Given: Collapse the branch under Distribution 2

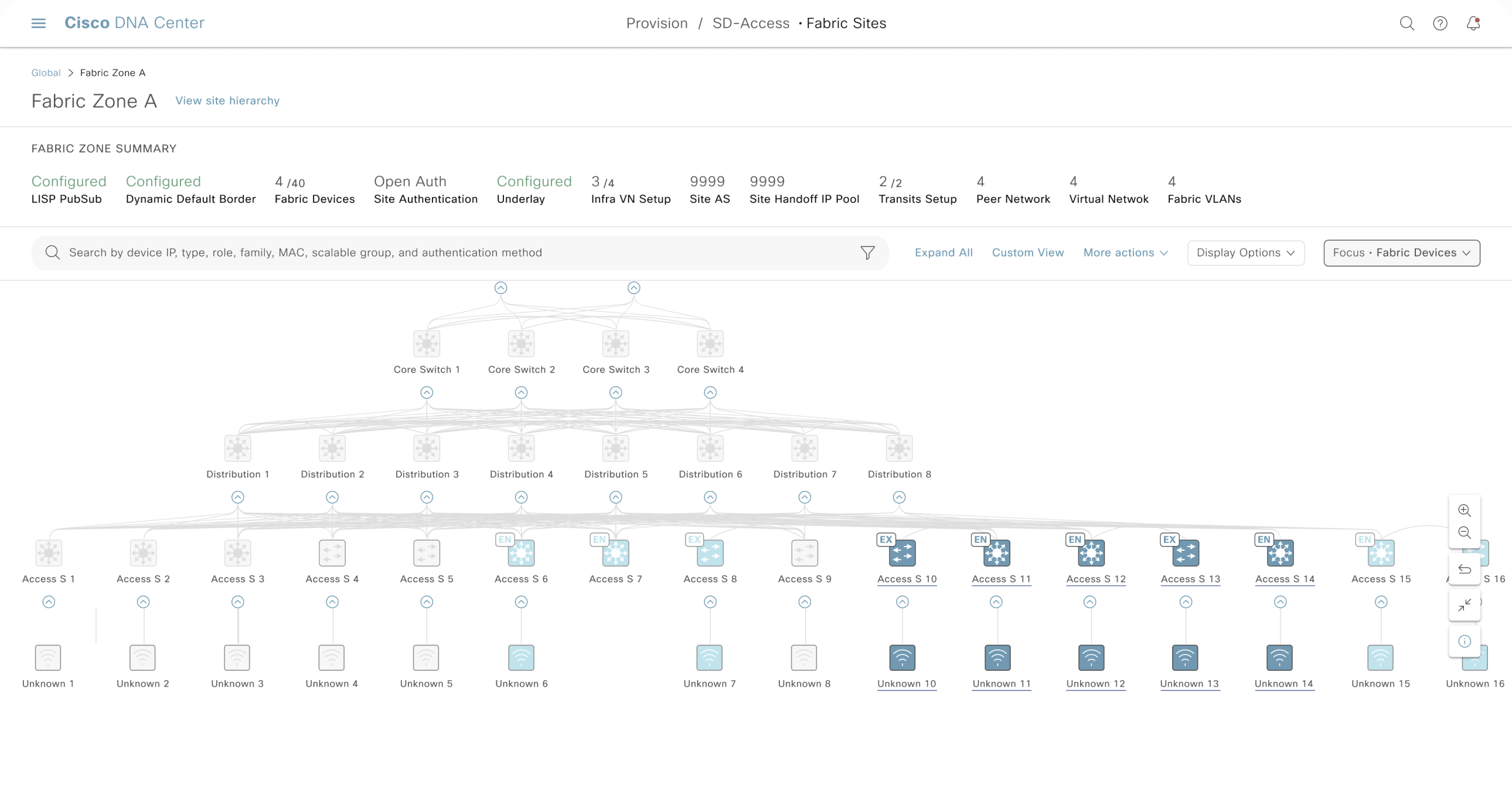Looking at the screenshot, I should pos(332,497).
